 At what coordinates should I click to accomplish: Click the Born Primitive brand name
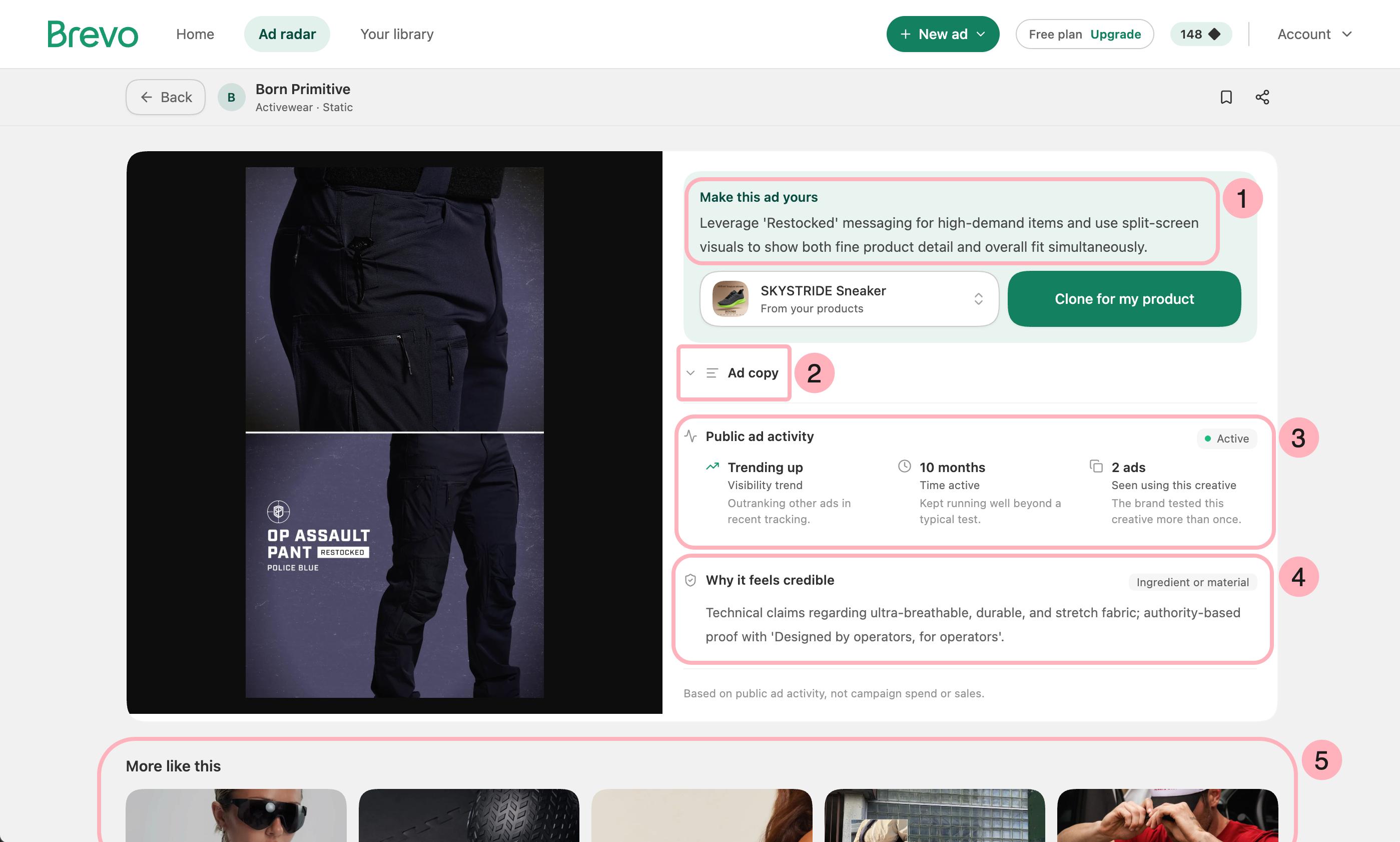303,89
